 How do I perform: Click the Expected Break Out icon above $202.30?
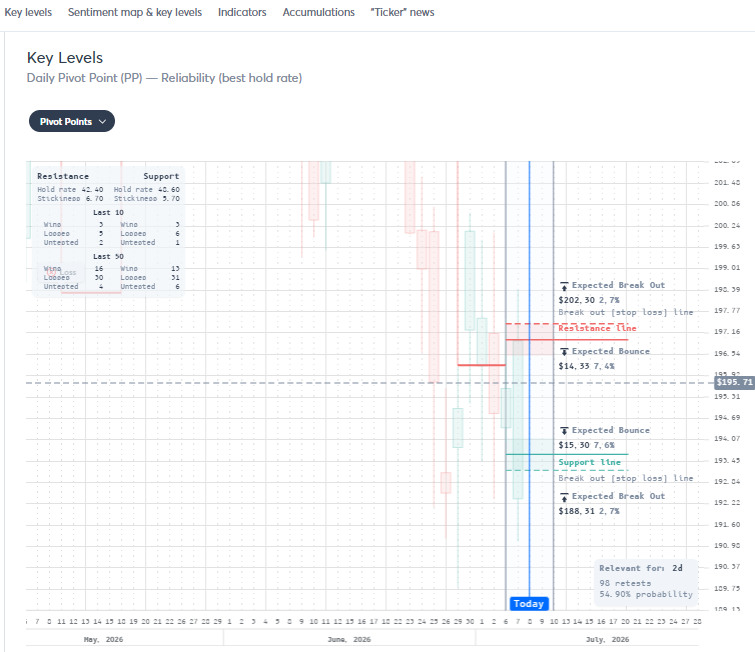coord(564,286)
